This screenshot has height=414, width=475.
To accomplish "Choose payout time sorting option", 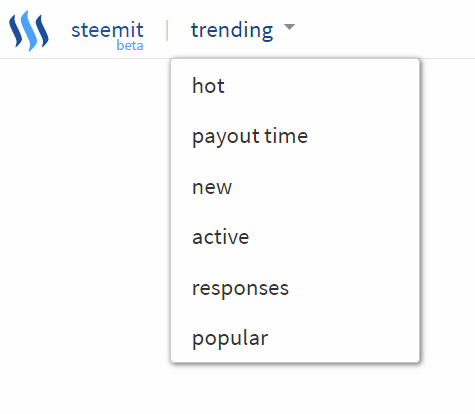I will [x=250, y=136].
